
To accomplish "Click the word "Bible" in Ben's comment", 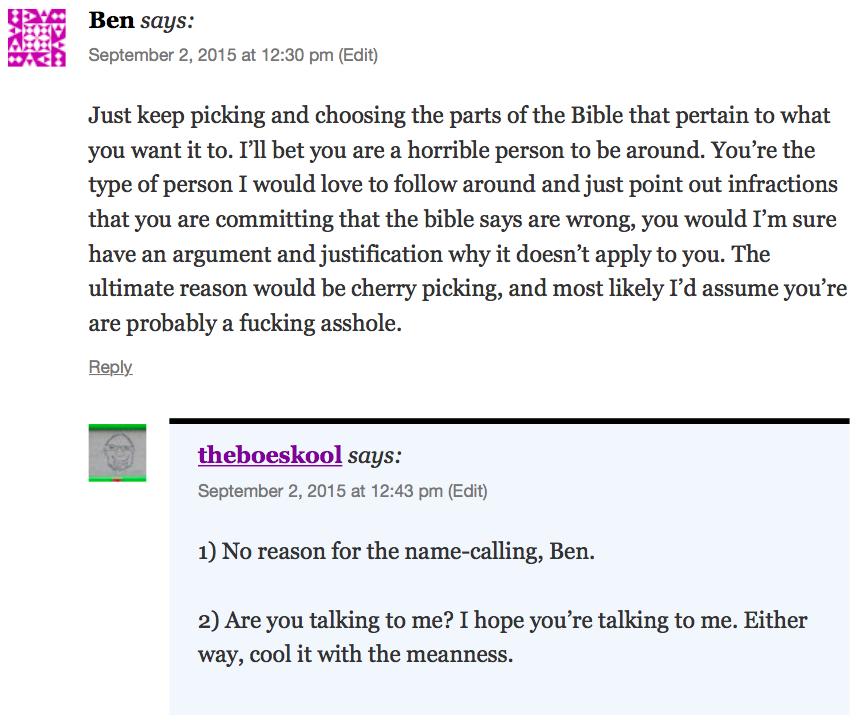I will [x=598, y=115].
